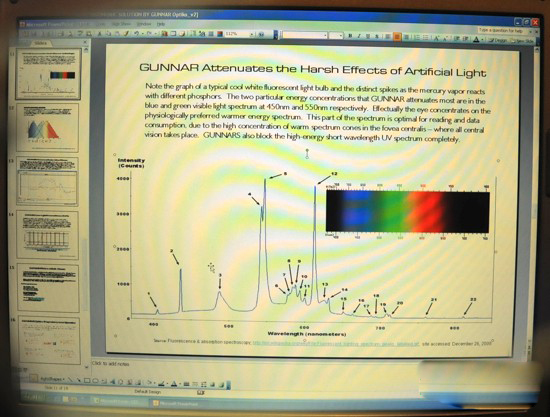The height and width of the screenshot is (417, 550).
Task: Click Increase Font Size icon
Action: click(x=436, y=38)
